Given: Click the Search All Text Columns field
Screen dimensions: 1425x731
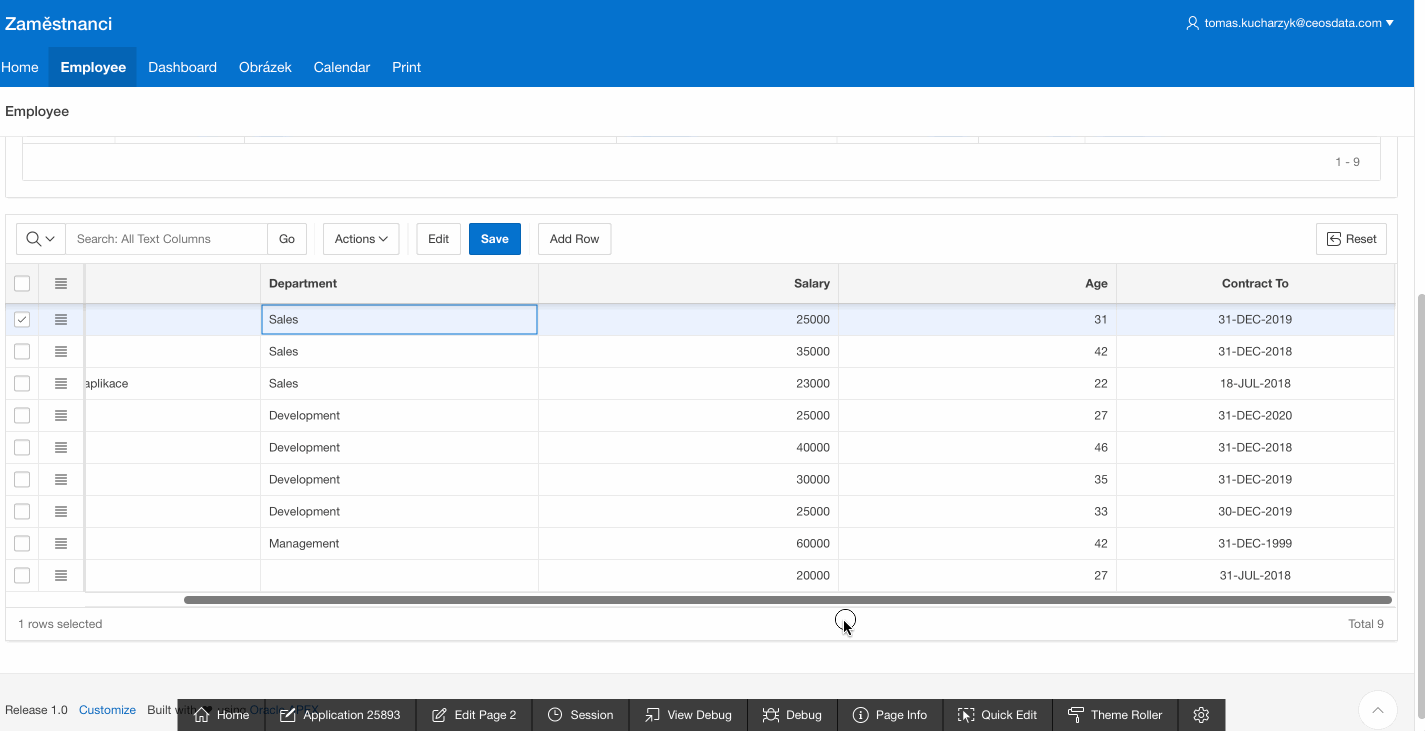Looking at the screenshot, I should pos(166,239).
